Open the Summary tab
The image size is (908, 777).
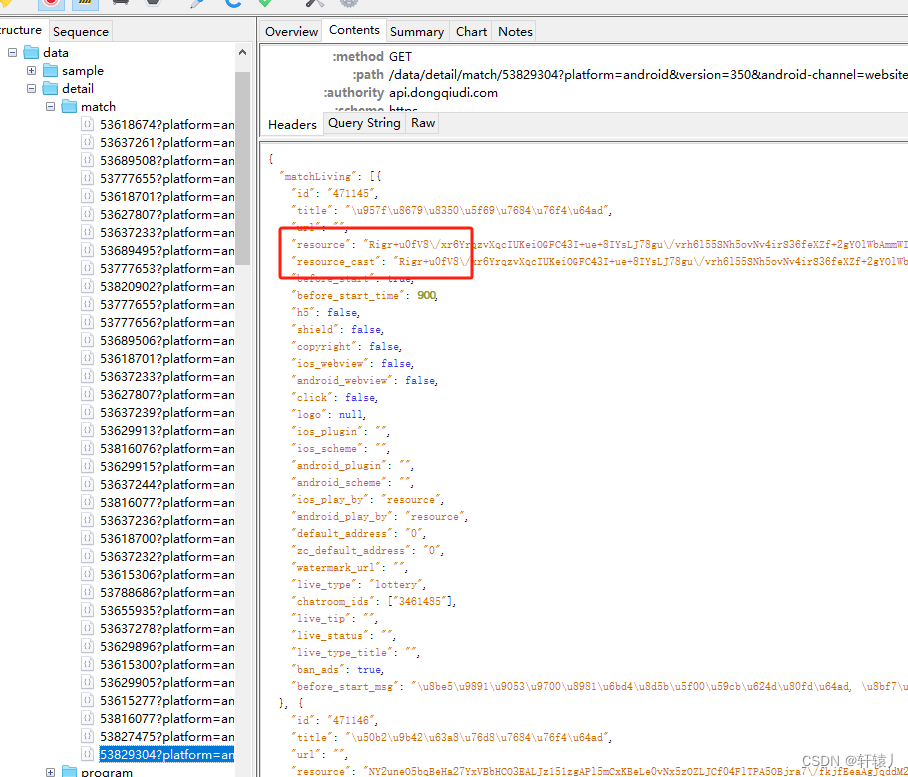416,31
